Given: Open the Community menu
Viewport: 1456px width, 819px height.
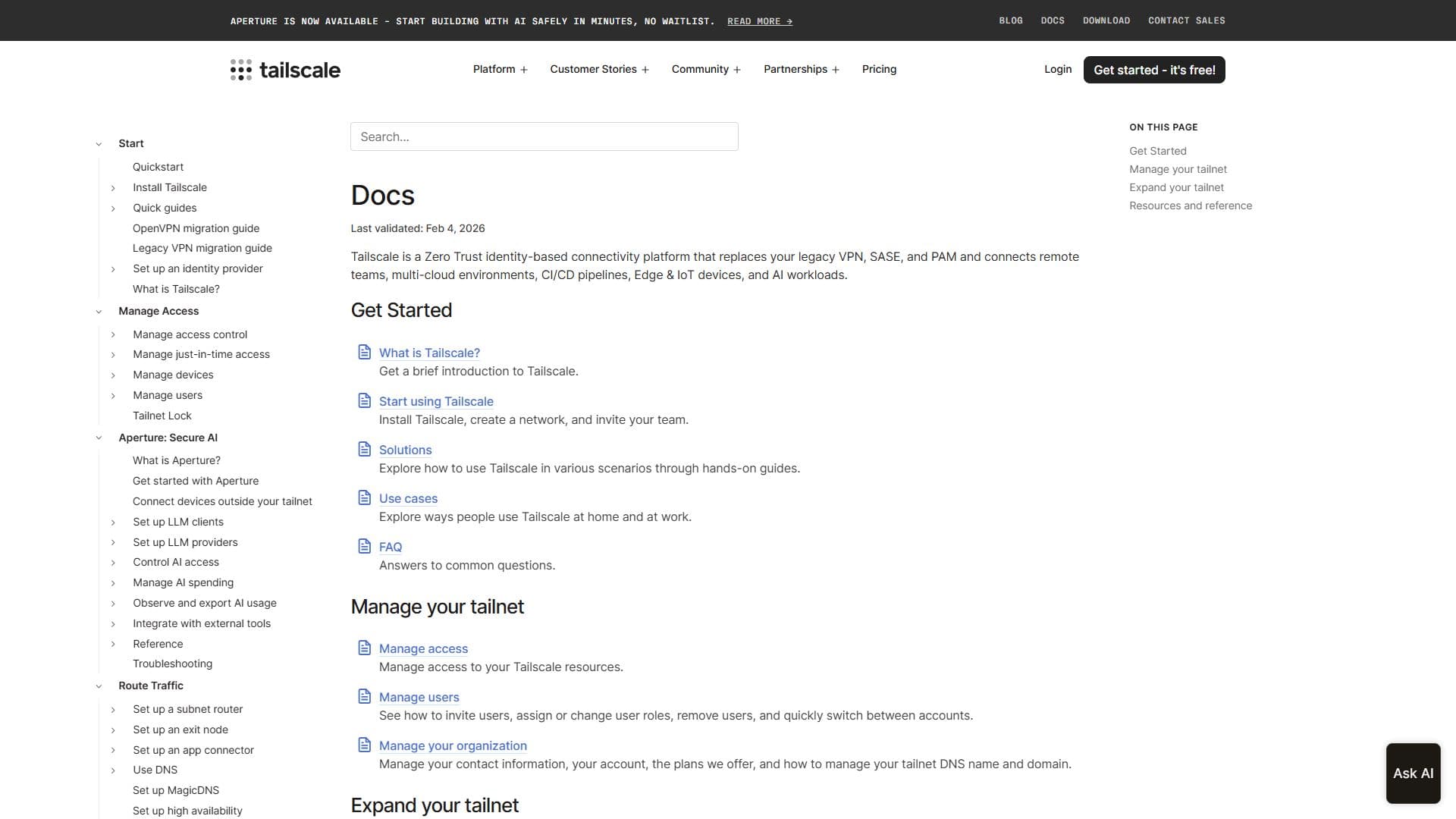Looking at the screenshot, I should (x=706, y=69).
